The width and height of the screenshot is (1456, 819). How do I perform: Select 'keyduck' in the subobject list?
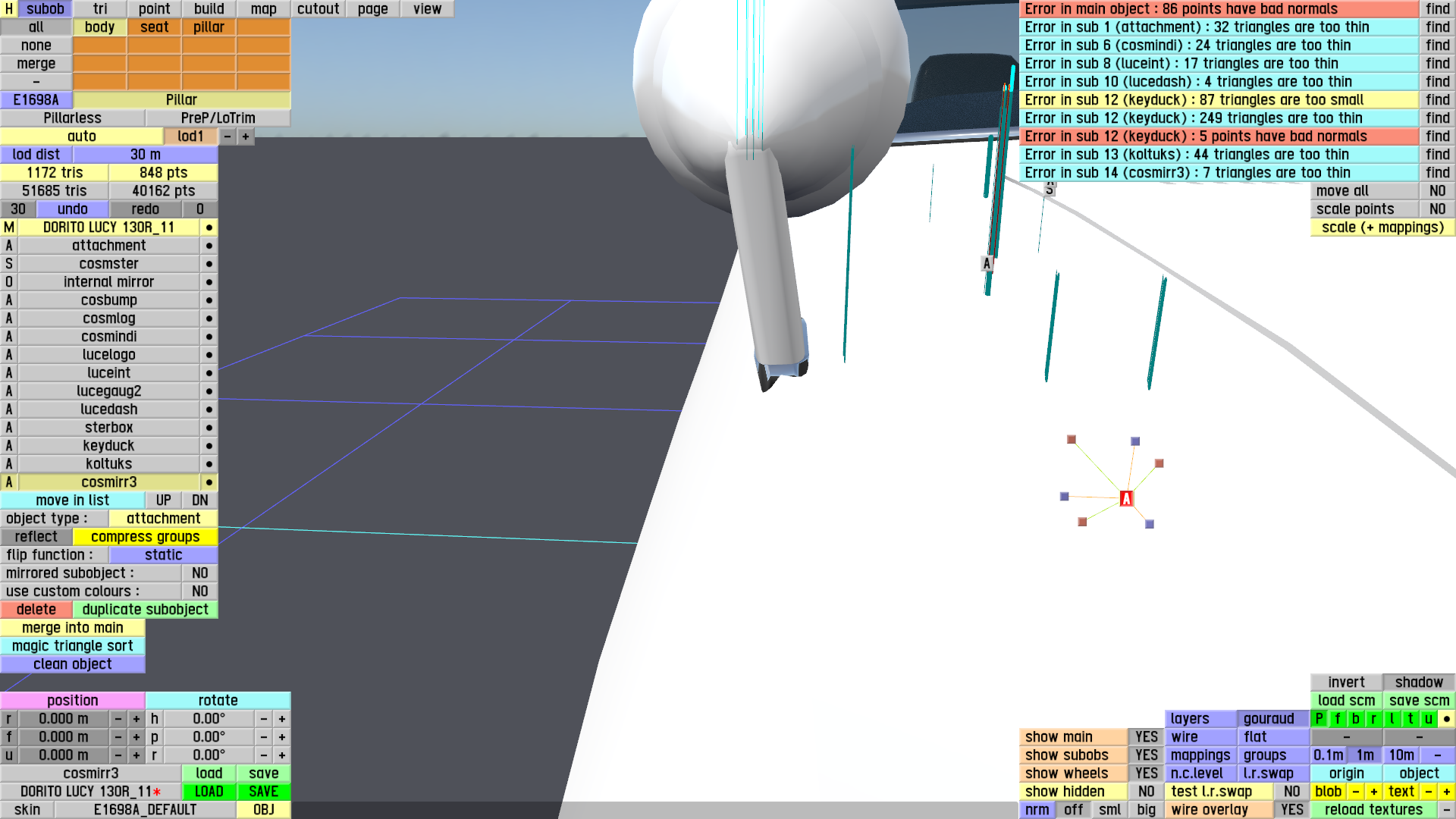click(x=108, y=446)
